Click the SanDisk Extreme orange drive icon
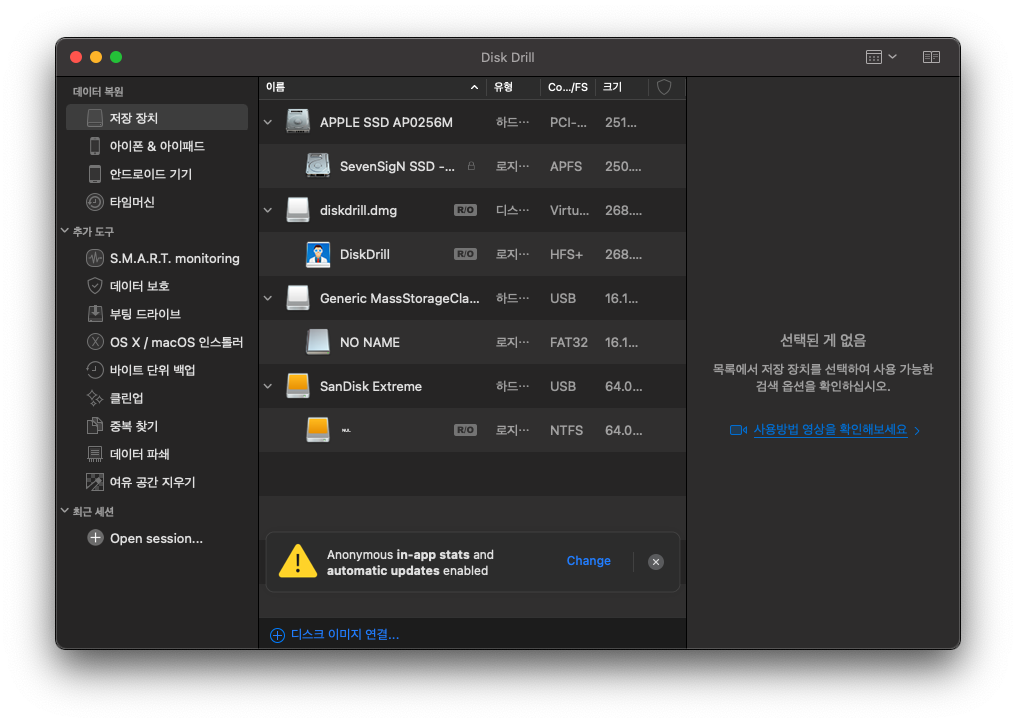This screenshot has height=723, width=1016. [x=298, y=385]
